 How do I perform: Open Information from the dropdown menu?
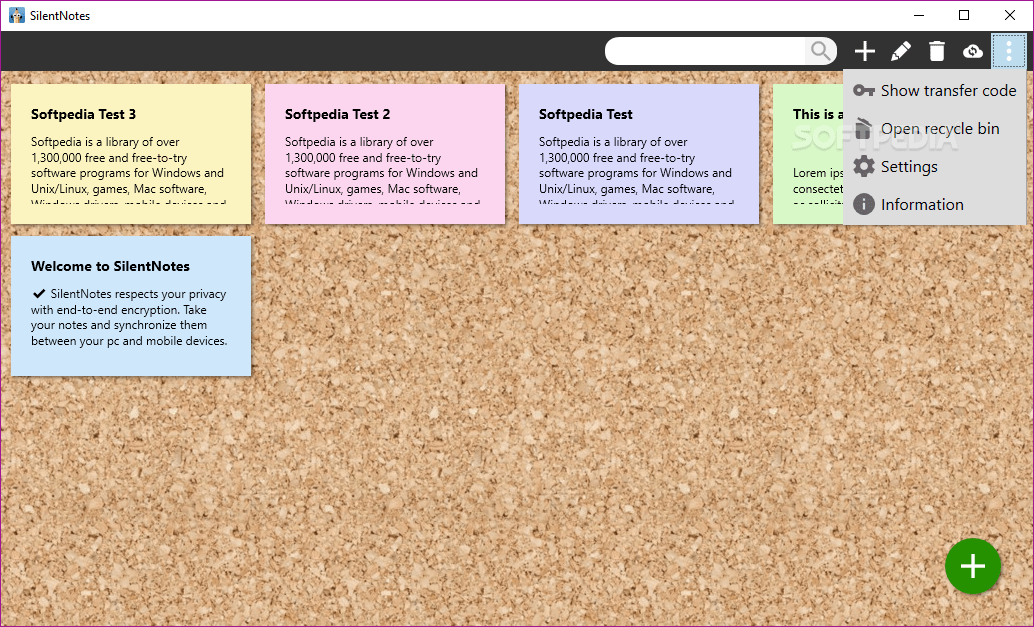coord(934,204)
